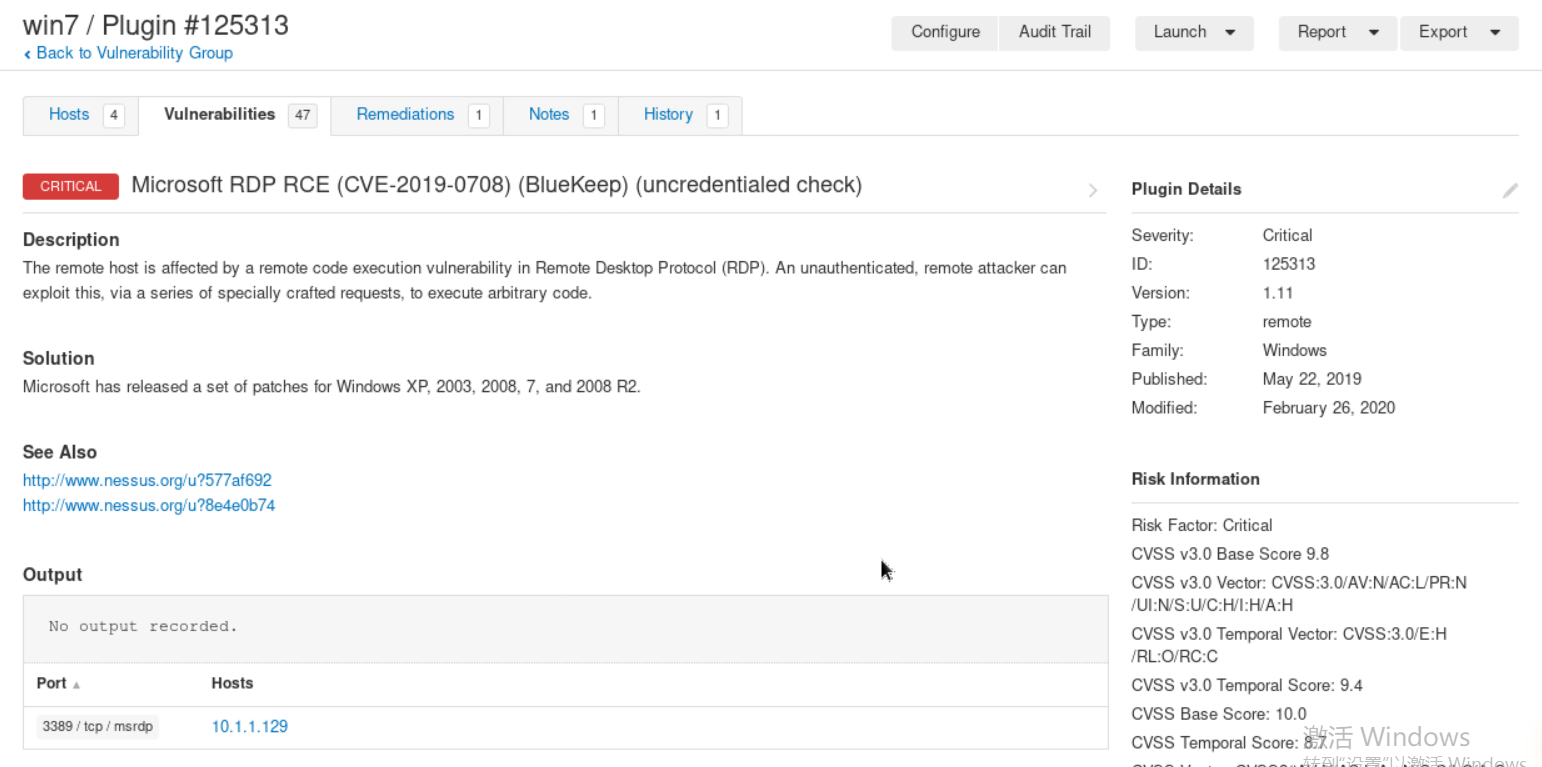The width and height of the screenshot is (1542, 767).
Task: Click the CRITICAL severity badge
Action: (71, 186)
